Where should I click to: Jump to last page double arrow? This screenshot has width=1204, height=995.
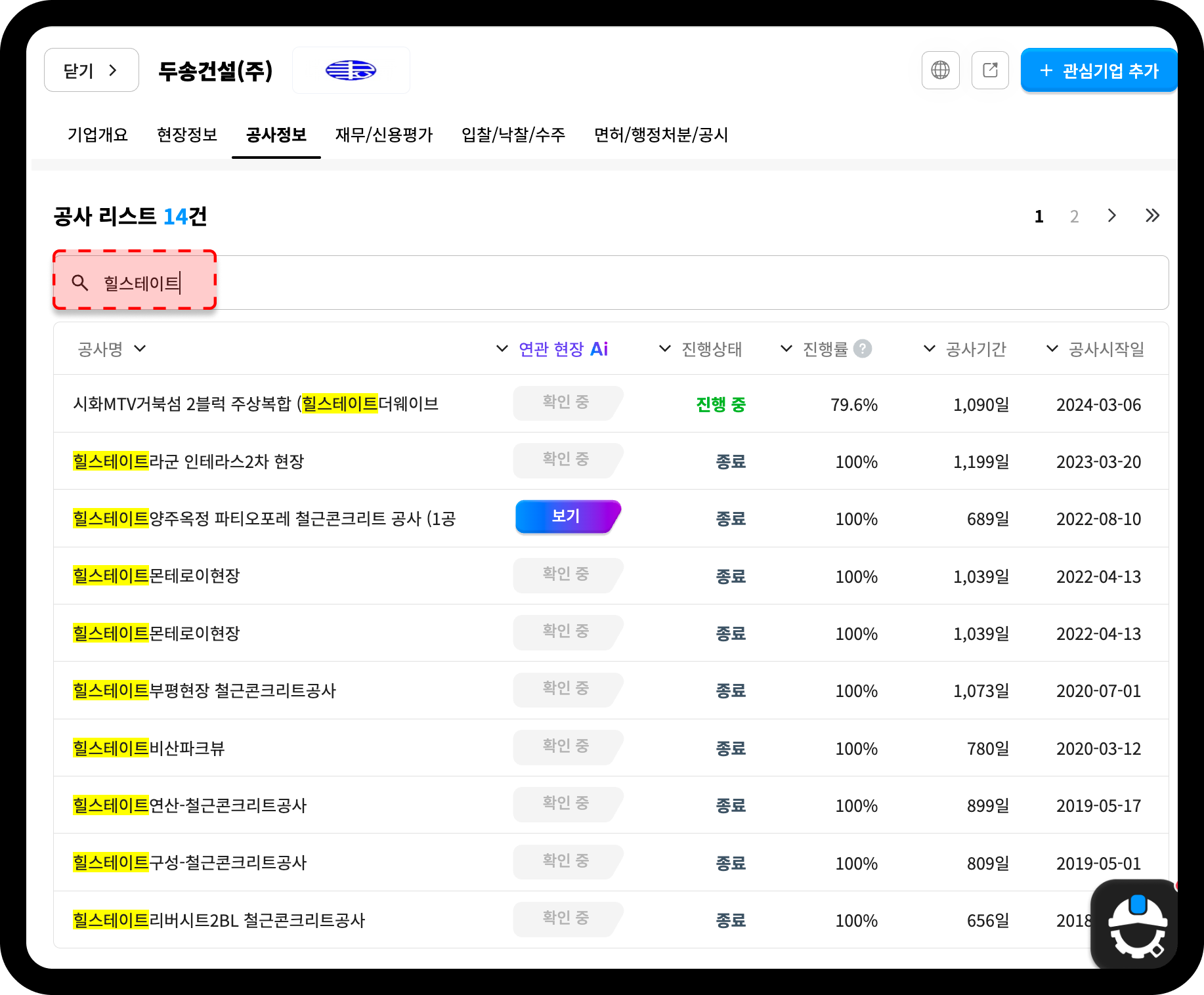pos(1152,216)
